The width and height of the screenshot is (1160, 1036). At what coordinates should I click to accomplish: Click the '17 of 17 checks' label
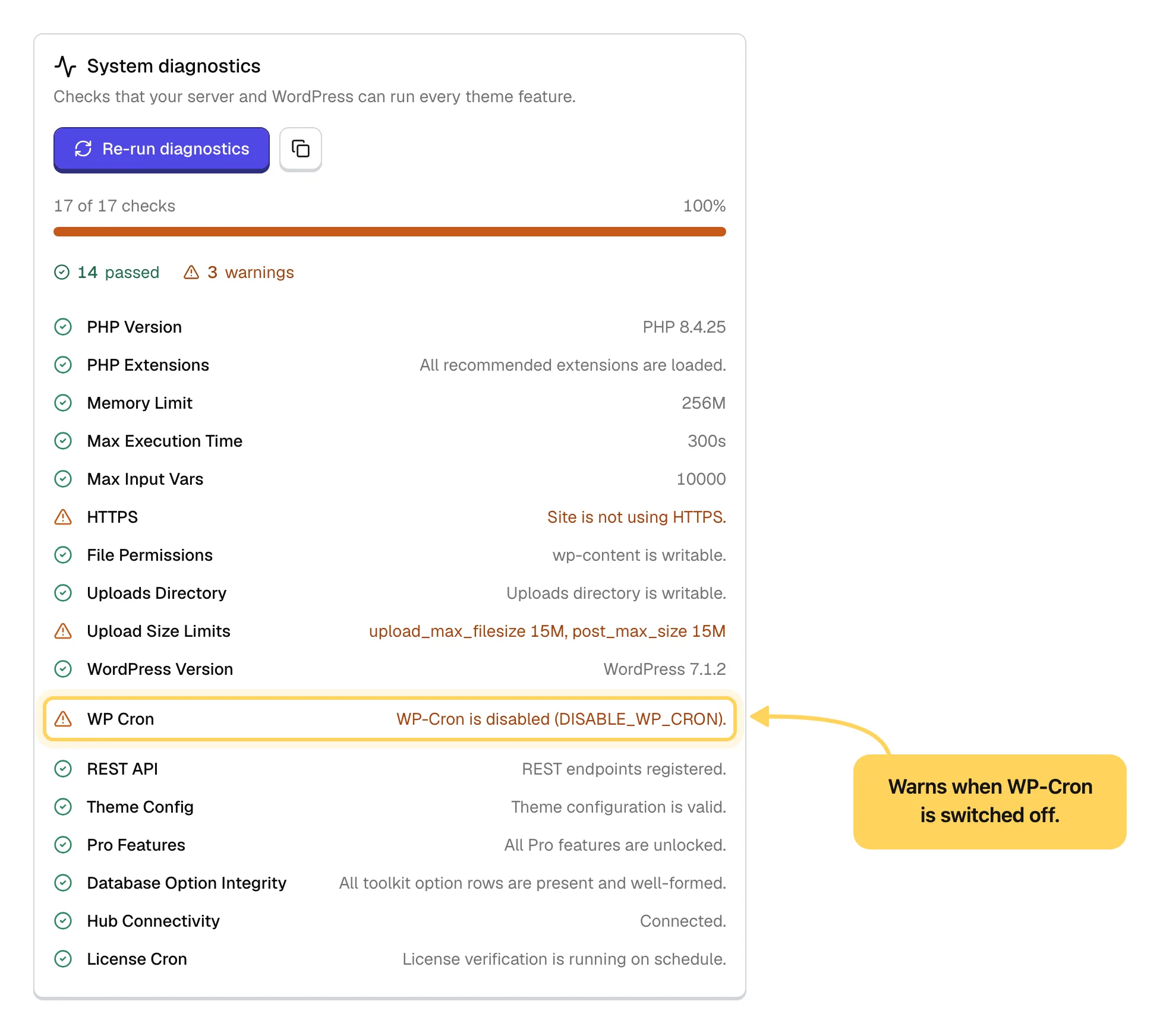point(115,206)
